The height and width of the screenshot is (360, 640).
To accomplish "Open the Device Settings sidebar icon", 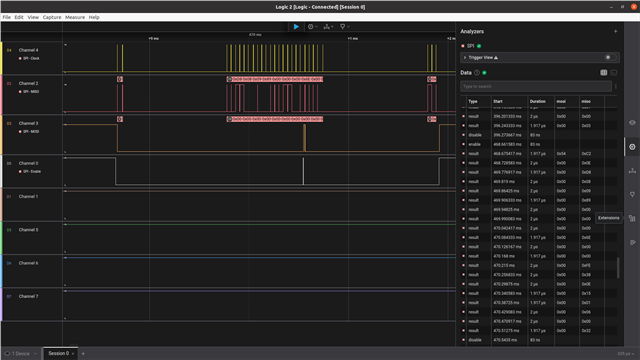I will click(x=632, y=122).
